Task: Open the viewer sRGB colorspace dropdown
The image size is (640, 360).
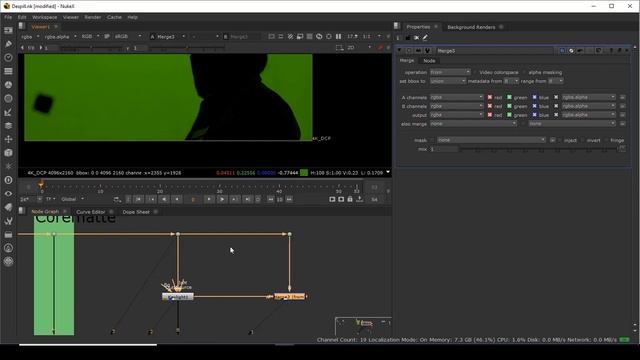Action: (x=128, y=36)
